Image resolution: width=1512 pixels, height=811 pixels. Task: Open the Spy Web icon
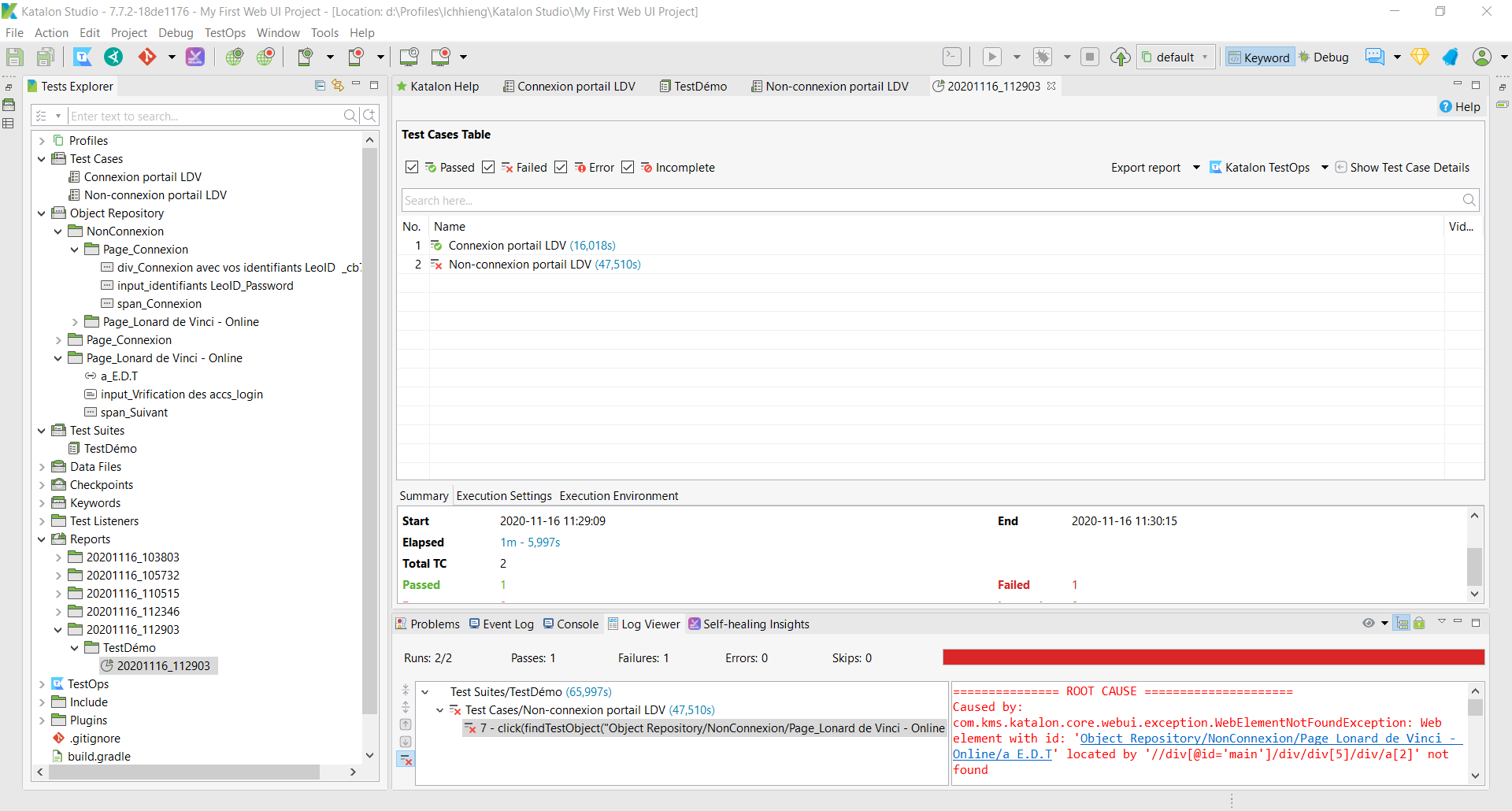click(x=235, y=57)
